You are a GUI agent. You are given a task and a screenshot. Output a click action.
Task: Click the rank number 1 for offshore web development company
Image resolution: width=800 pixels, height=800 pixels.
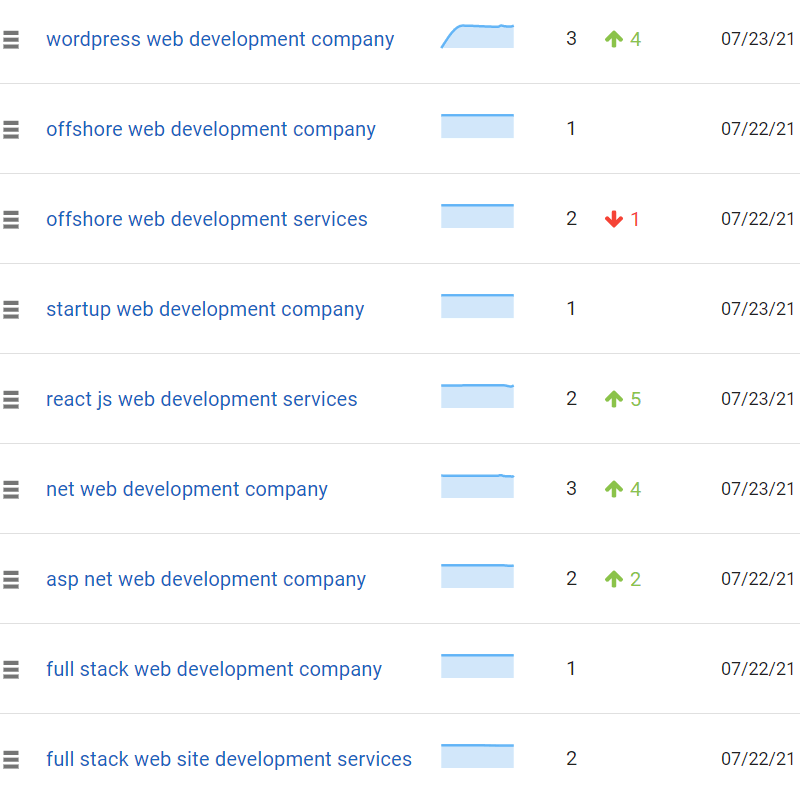[571, 129]
